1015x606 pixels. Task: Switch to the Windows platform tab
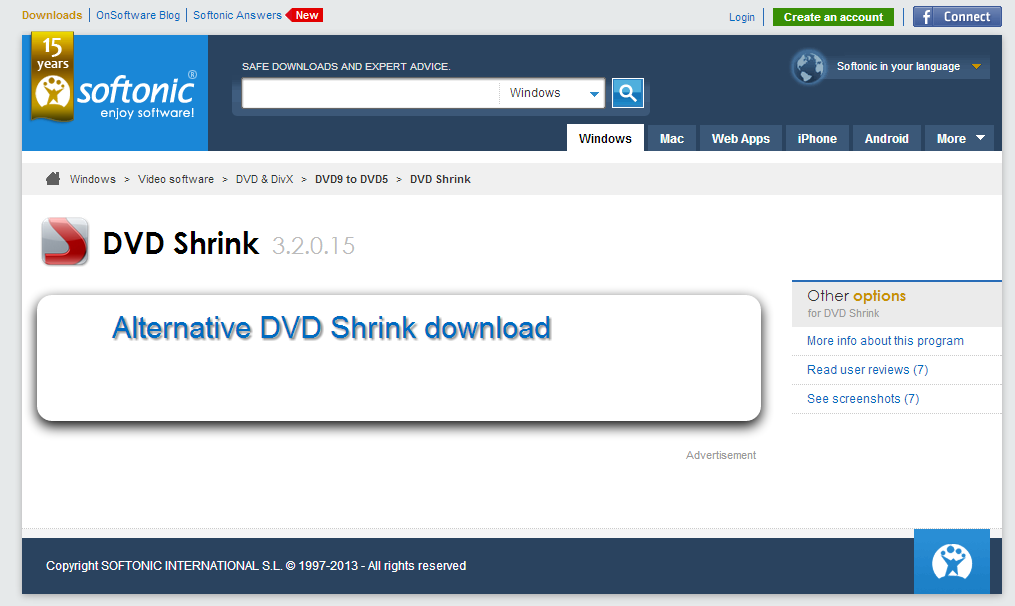coord(605,139)
